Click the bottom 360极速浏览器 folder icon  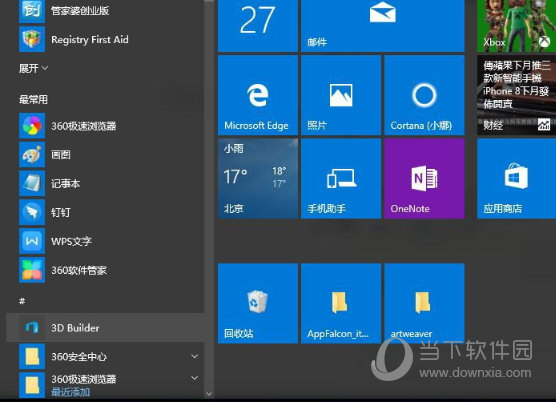pyautogui.click(x=32, y=385)
